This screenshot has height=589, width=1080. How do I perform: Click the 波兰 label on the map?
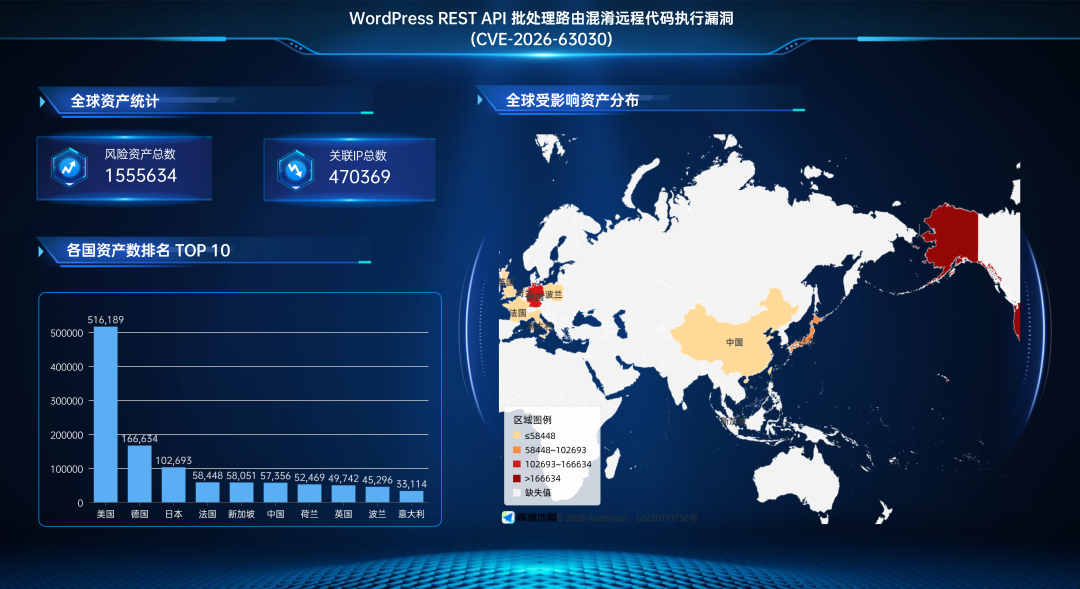point(553,294)
